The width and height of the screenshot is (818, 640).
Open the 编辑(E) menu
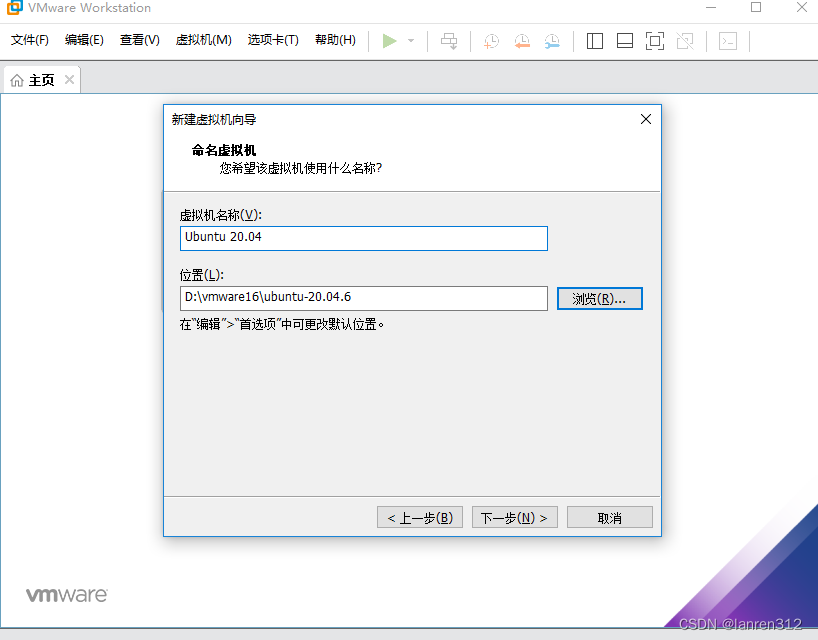point(84,40)
